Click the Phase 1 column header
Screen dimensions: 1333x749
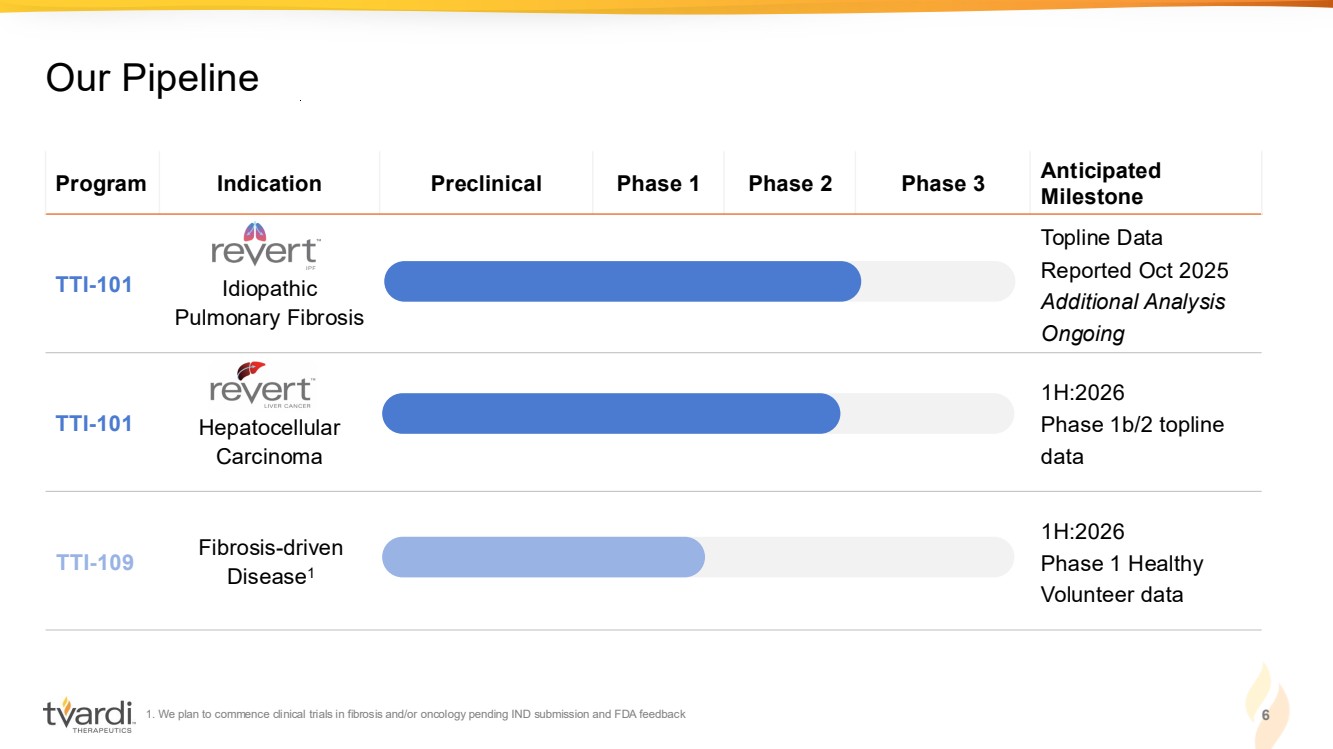point(658,184)
